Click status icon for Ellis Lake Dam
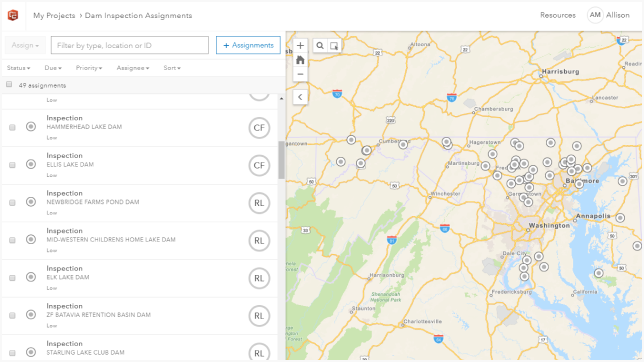Screen dimensions: 644x362 coord(31,164)
